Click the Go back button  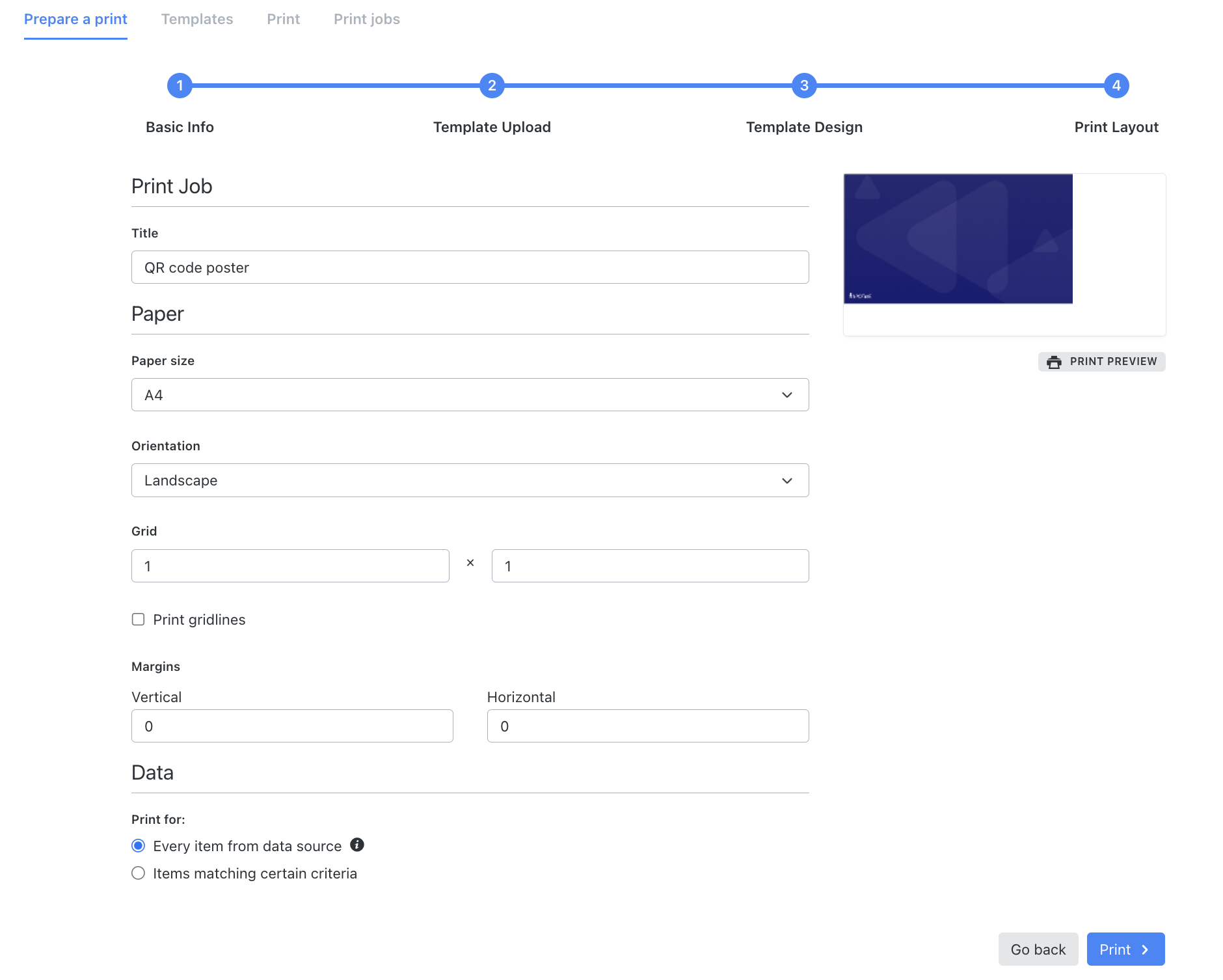click(1038, 949)
